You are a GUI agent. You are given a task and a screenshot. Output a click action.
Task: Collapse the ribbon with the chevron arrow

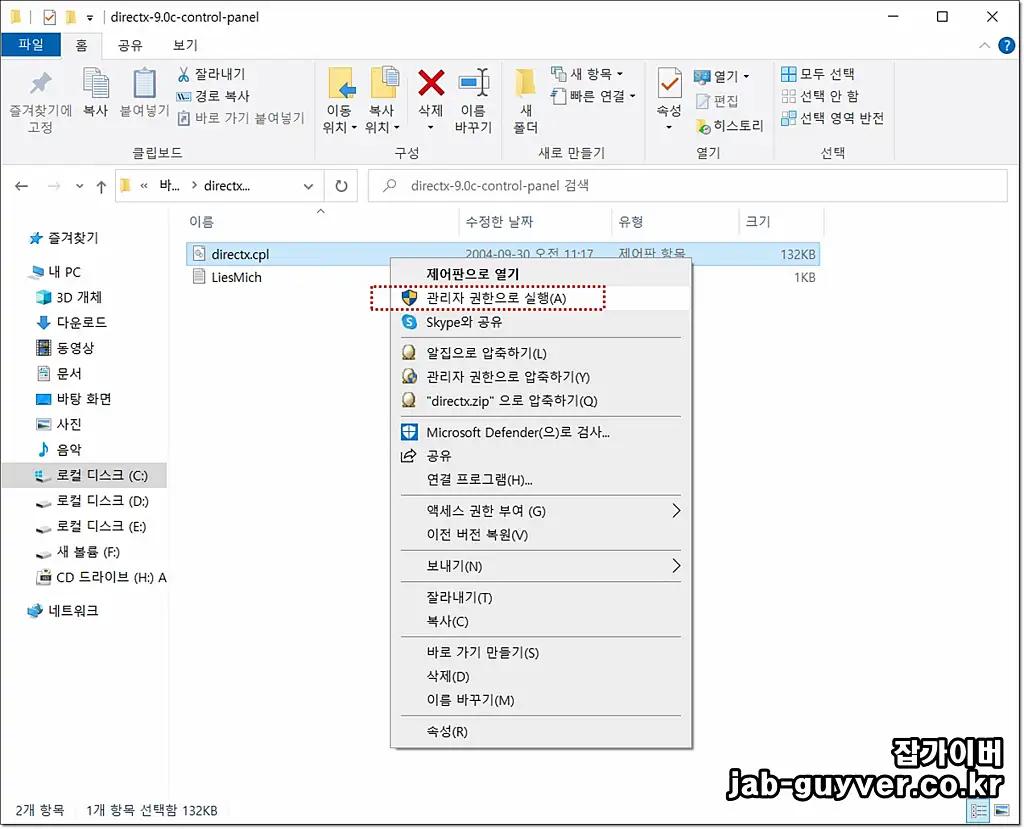(984, 45)
